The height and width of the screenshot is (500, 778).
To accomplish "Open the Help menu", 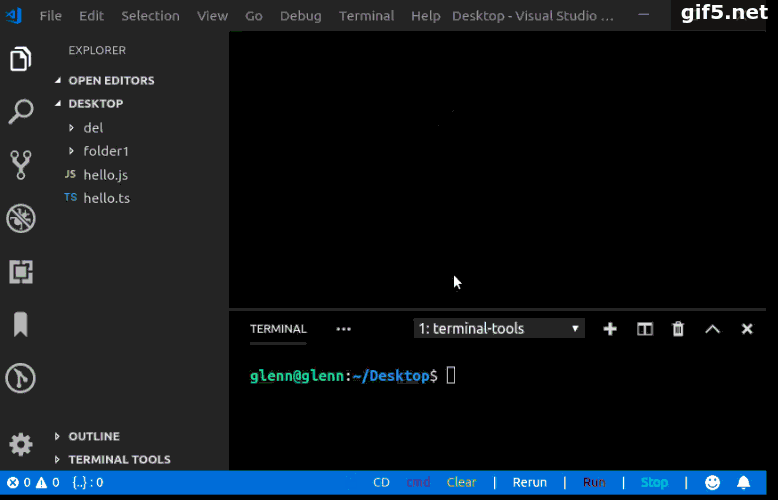I will coord(426,16).
